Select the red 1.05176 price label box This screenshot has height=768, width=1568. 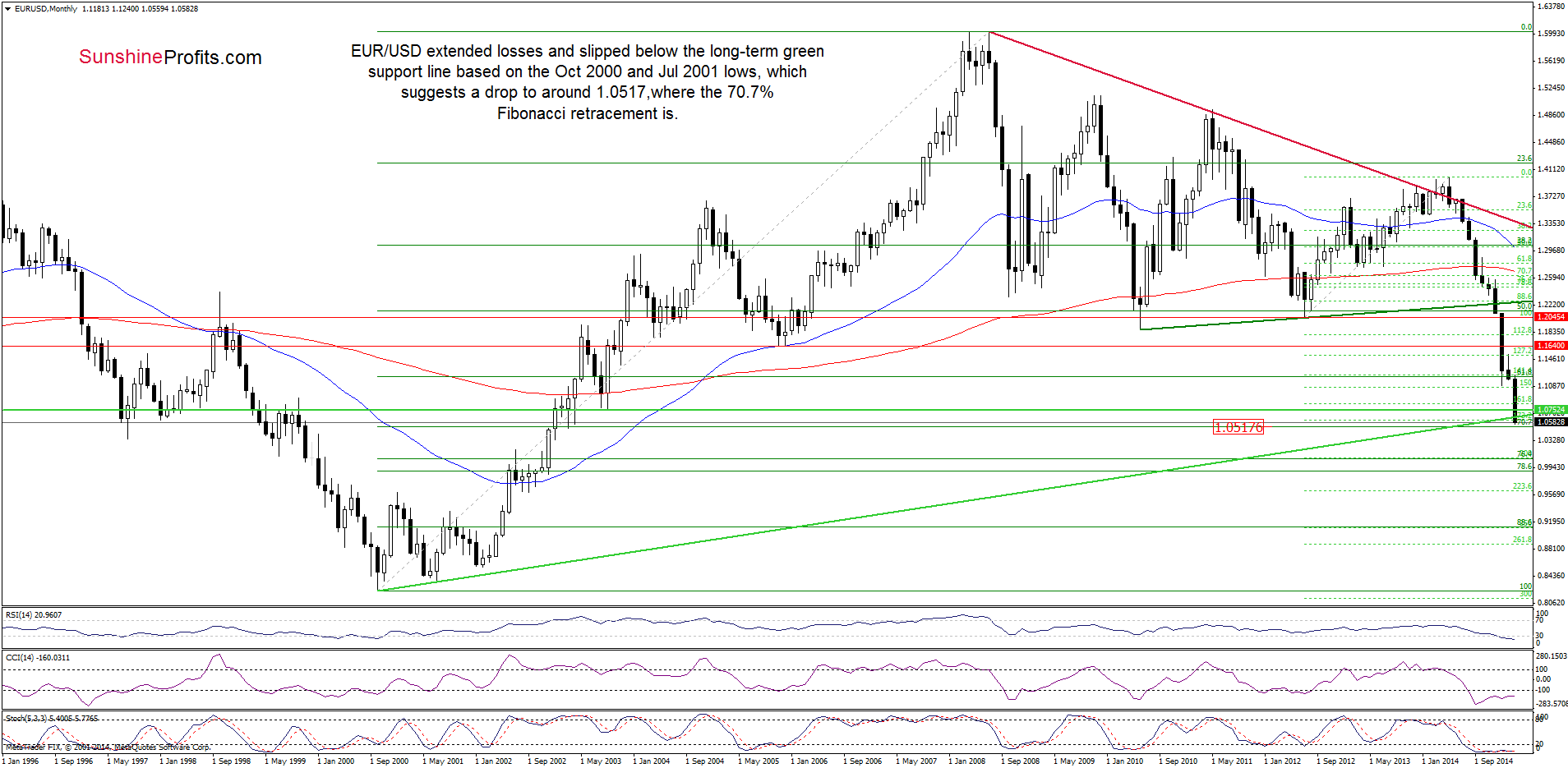1238,427
